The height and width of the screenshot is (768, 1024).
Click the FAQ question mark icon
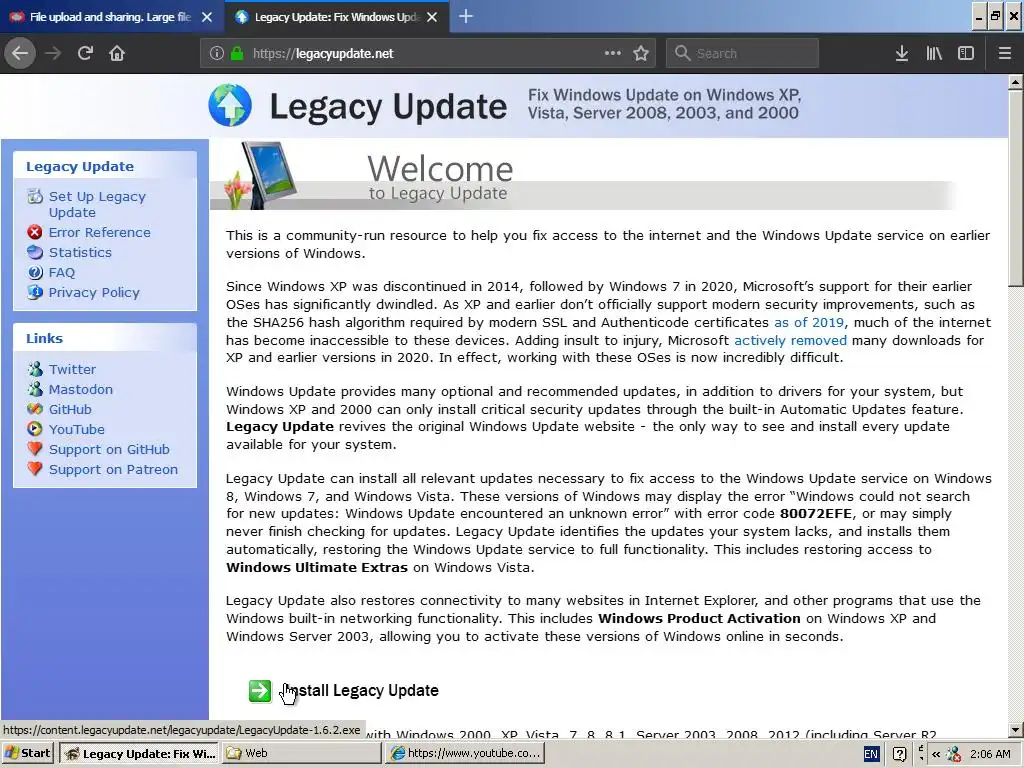[35, 272]
